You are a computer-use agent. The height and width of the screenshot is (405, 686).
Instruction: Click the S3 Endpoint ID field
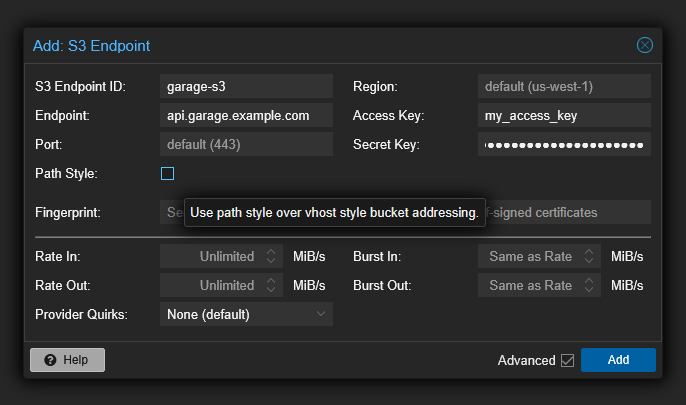[246, 86]
